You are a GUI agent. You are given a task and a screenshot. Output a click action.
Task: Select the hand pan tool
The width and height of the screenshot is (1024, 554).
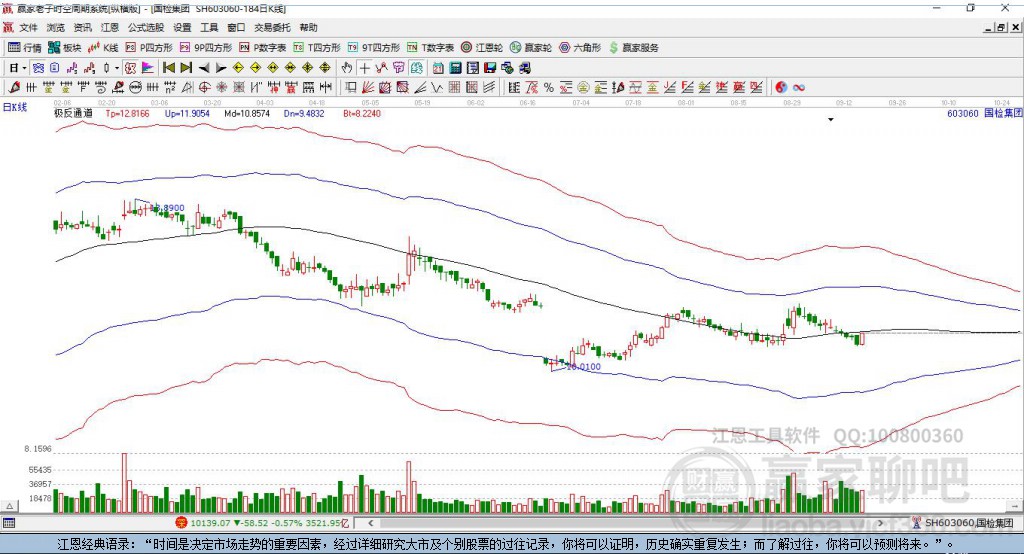tap(346, 68)
